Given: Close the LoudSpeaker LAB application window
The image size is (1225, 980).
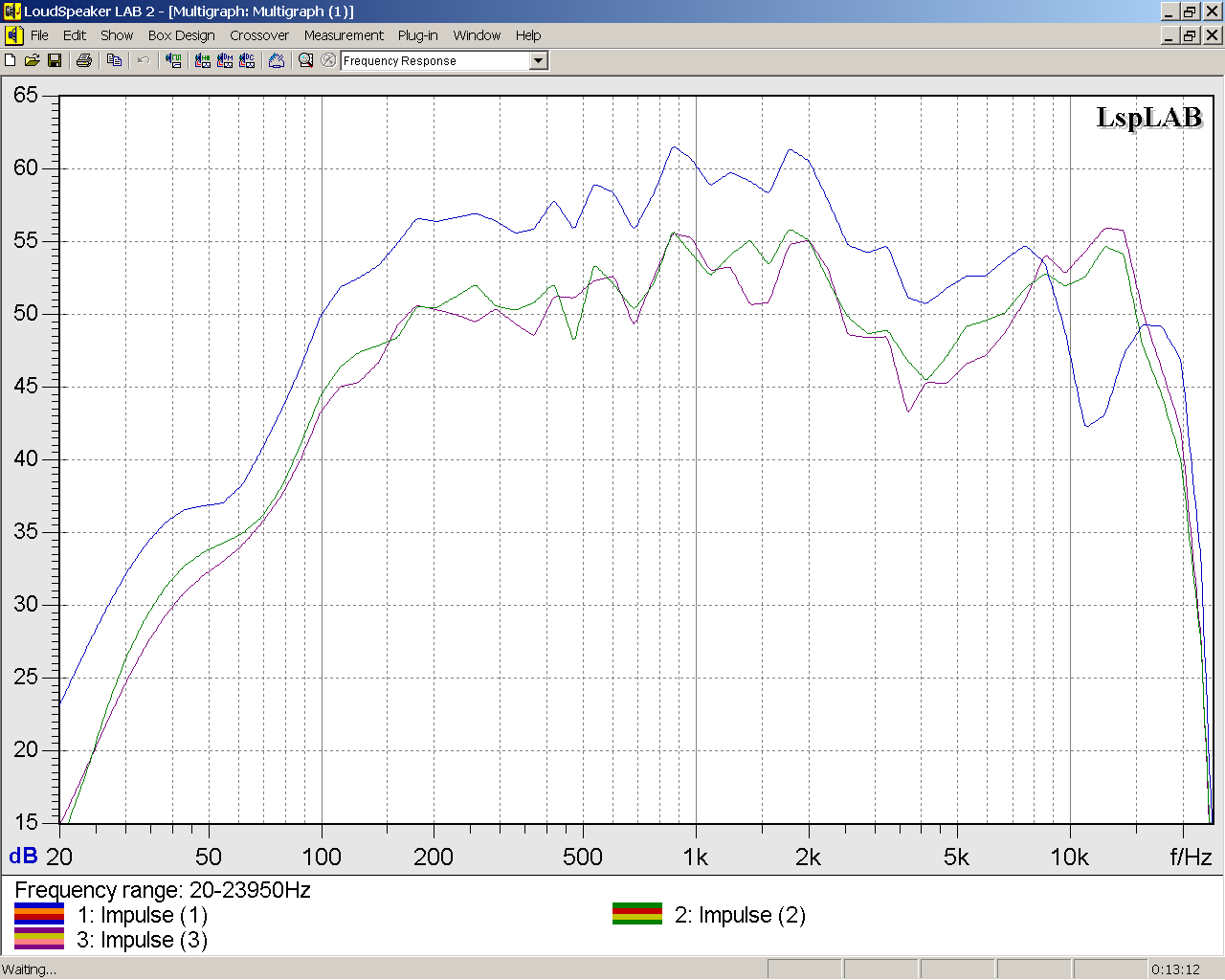Looking at the screenshot, I should [x=1212, y=11].
